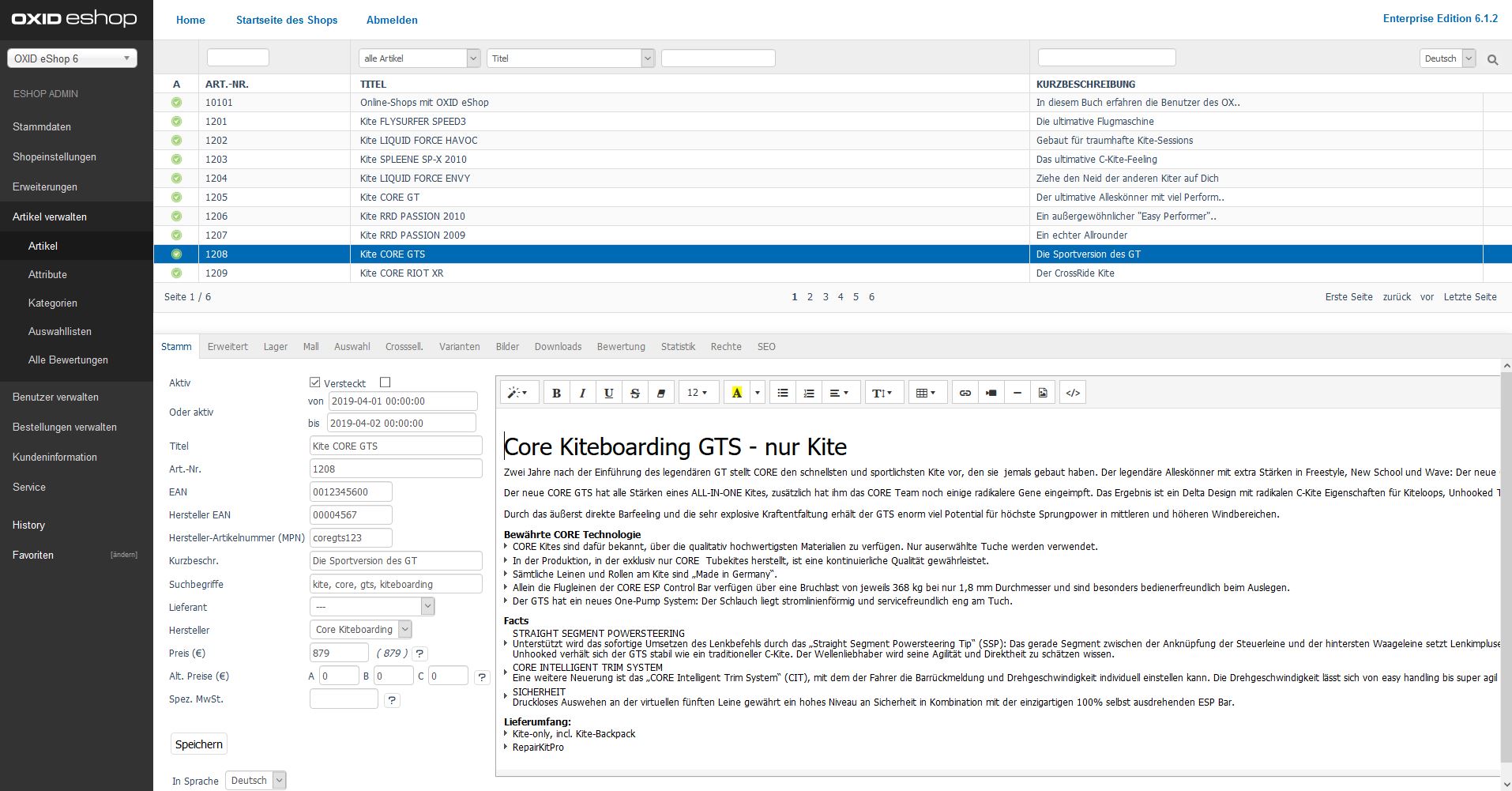The image size is (1512, 791).
Task: Click the search magnifier icon
Action: click(1492, 59)
